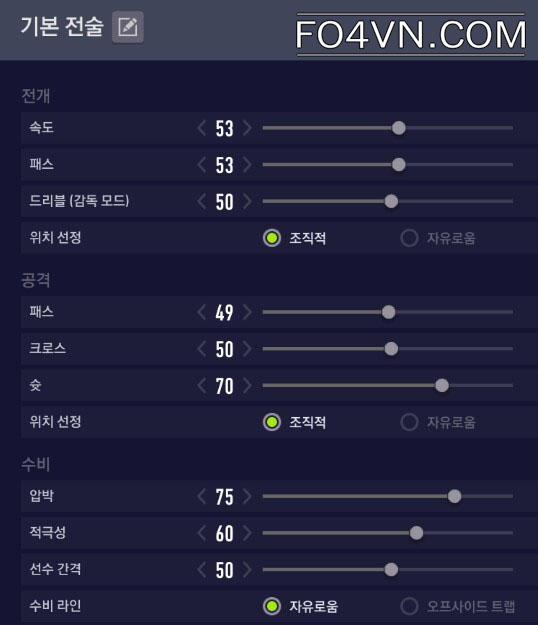Increase 속도 value with right arrow
This screenshot has height=625, width=538.
247,128
